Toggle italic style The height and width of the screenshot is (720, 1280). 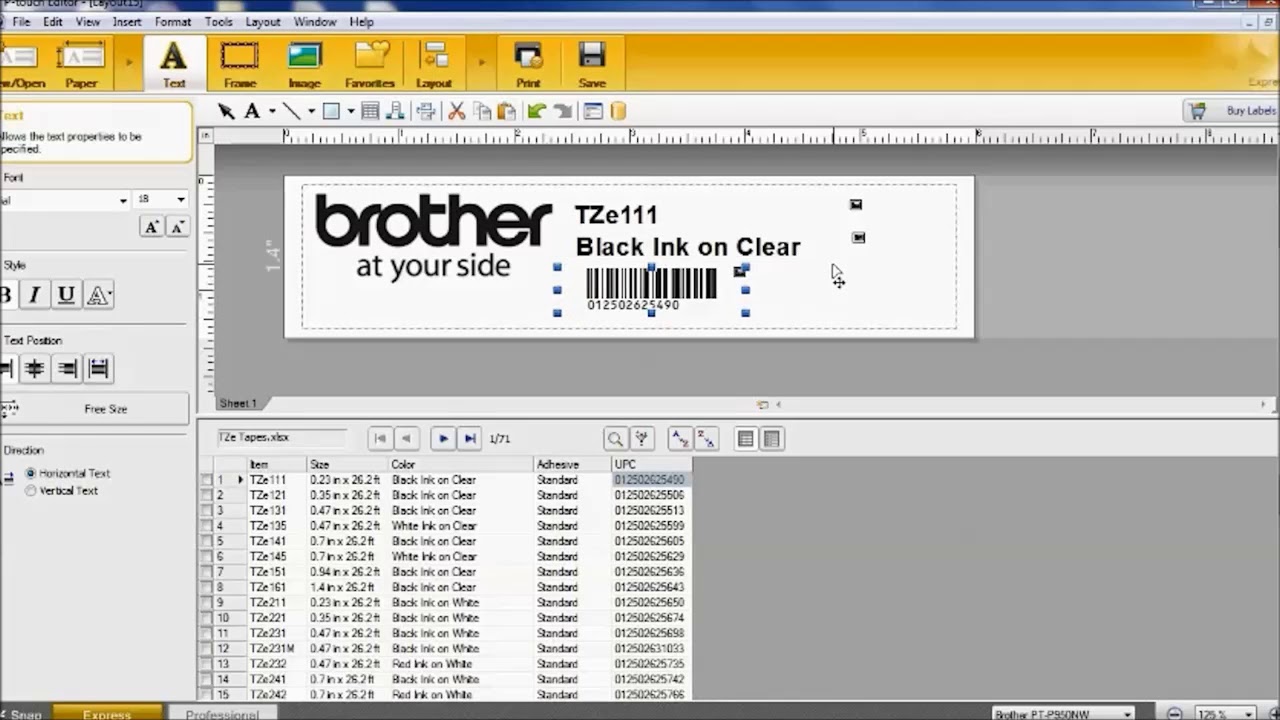pyautogui.click(x=35, y=295)
